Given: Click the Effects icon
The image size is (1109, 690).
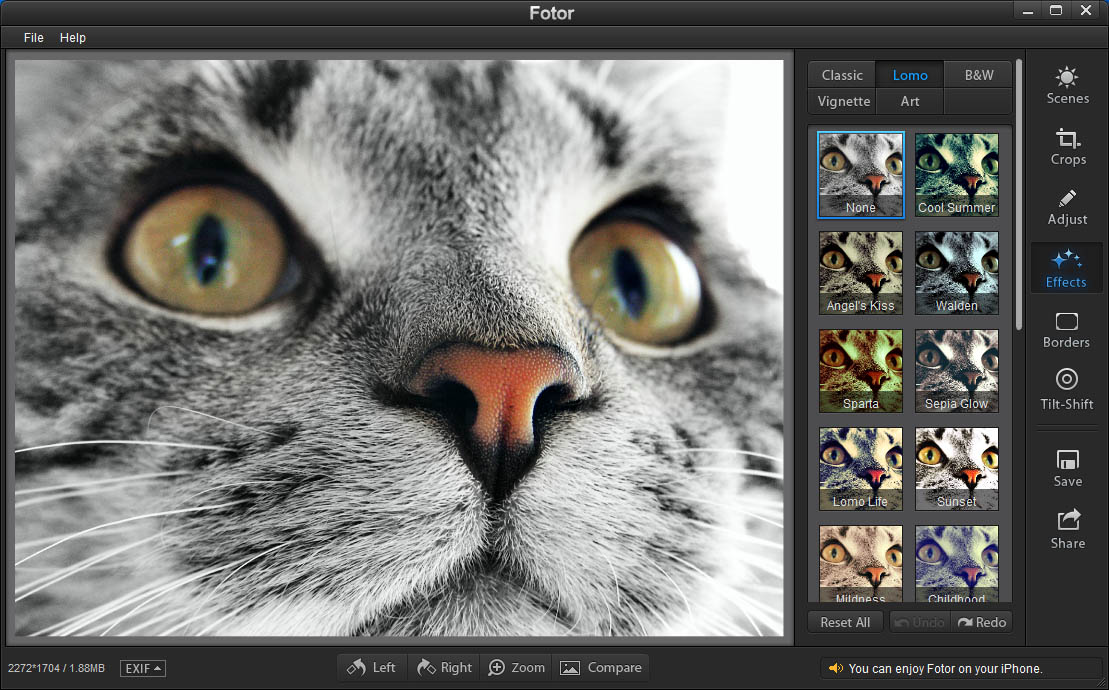Looking at the screenshot, I should (1067, 268).
